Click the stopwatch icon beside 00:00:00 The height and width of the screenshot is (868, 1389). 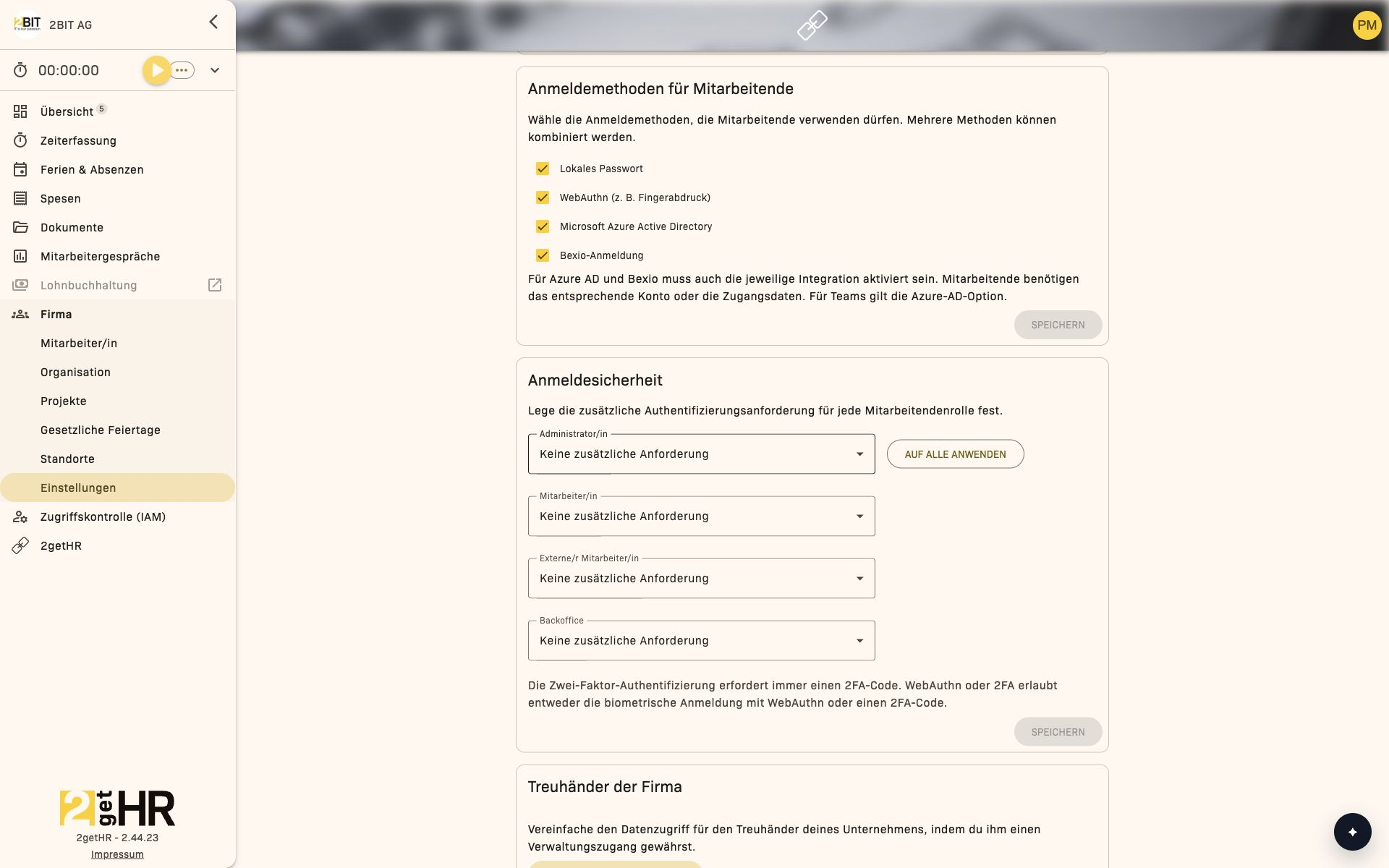point(20,70)
